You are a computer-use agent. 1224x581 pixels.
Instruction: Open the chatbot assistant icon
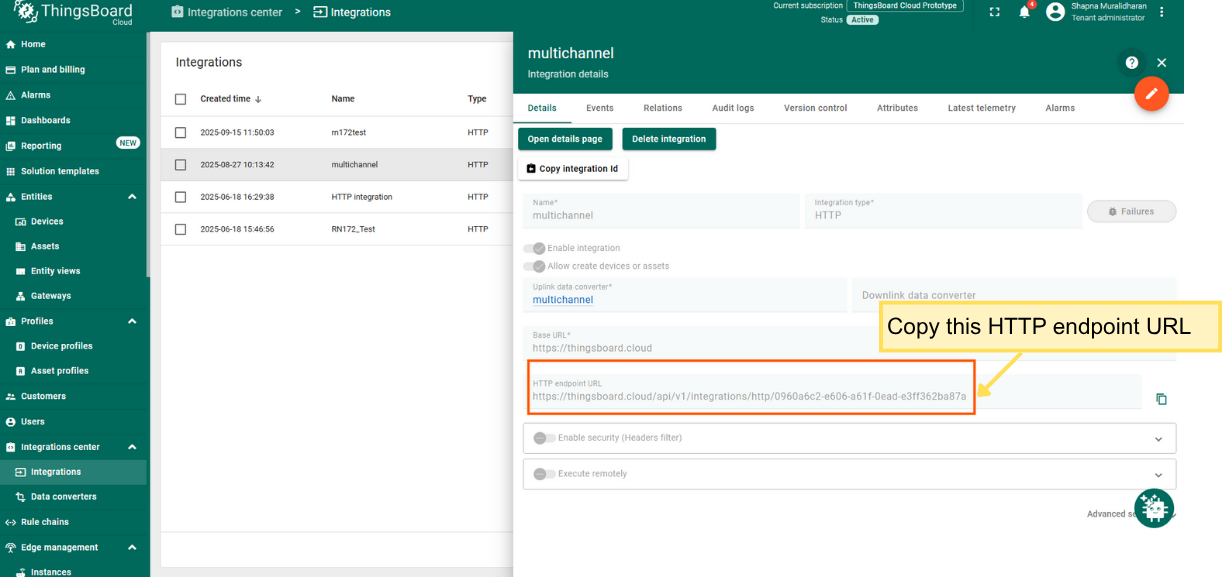[x=1154, y=508]
